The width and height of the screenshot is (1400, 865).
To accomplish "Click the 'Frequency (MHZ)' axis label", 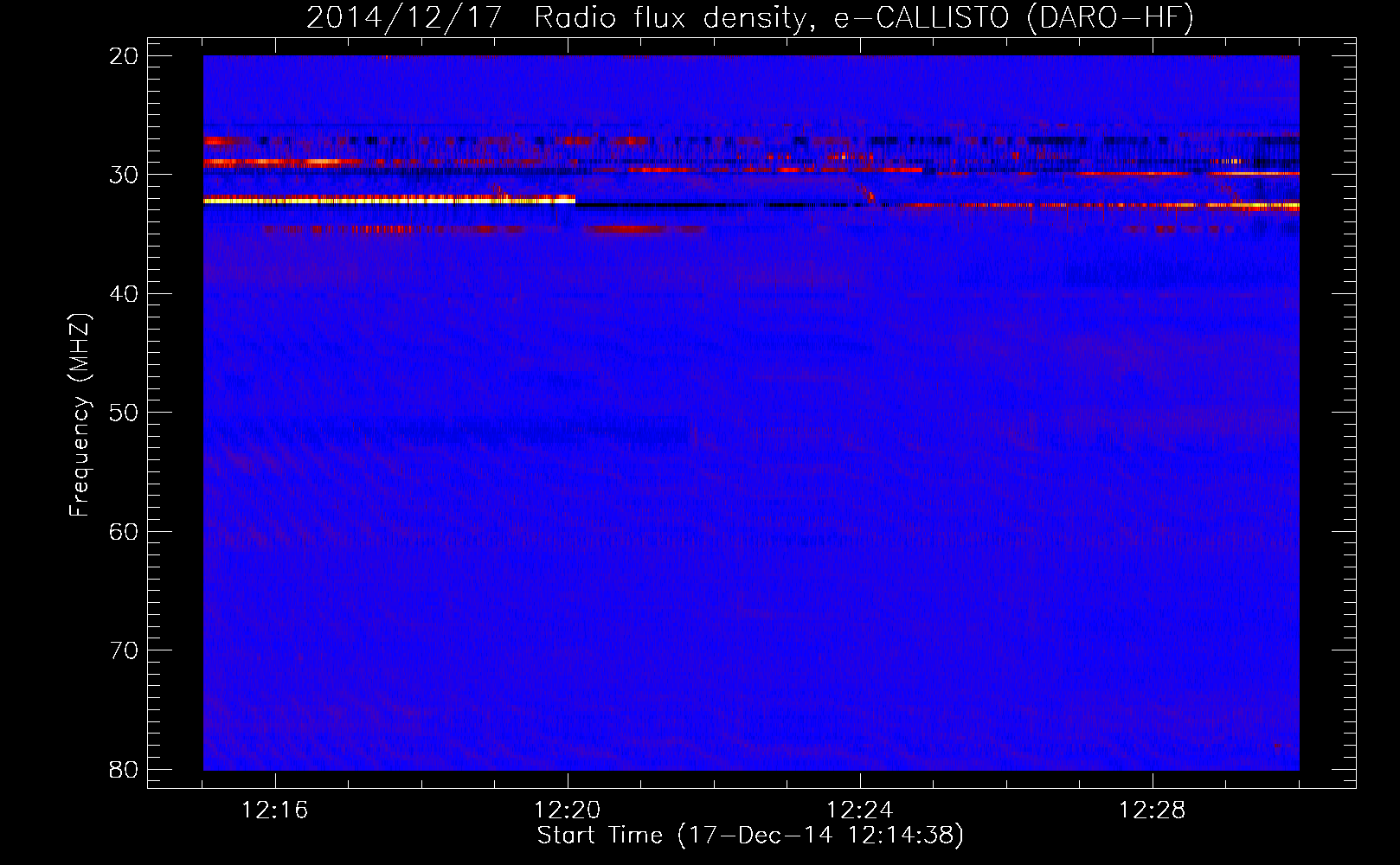I will coord(80,415).
